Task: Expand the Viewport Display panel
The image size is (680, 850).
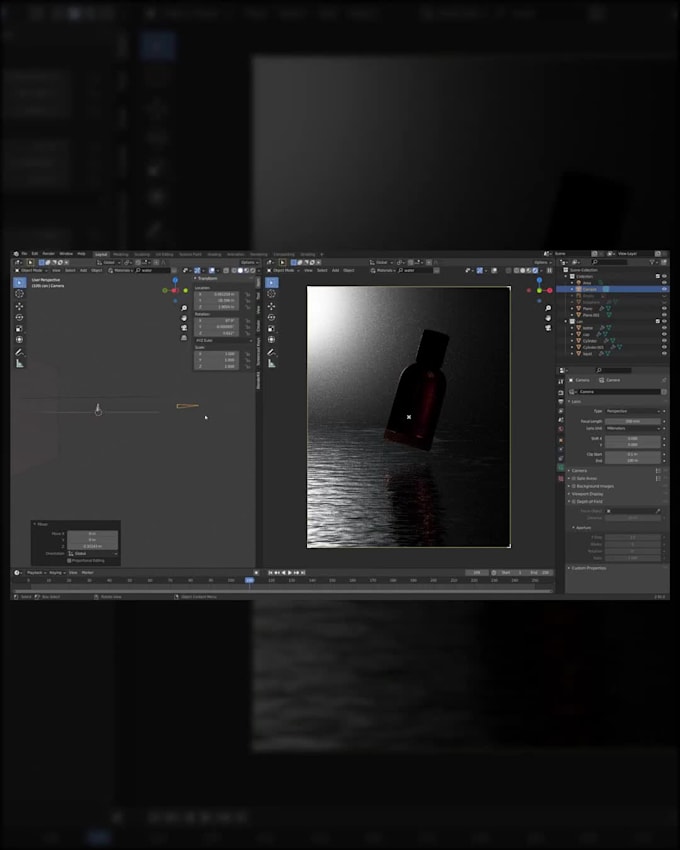Action: coord(588,493)
